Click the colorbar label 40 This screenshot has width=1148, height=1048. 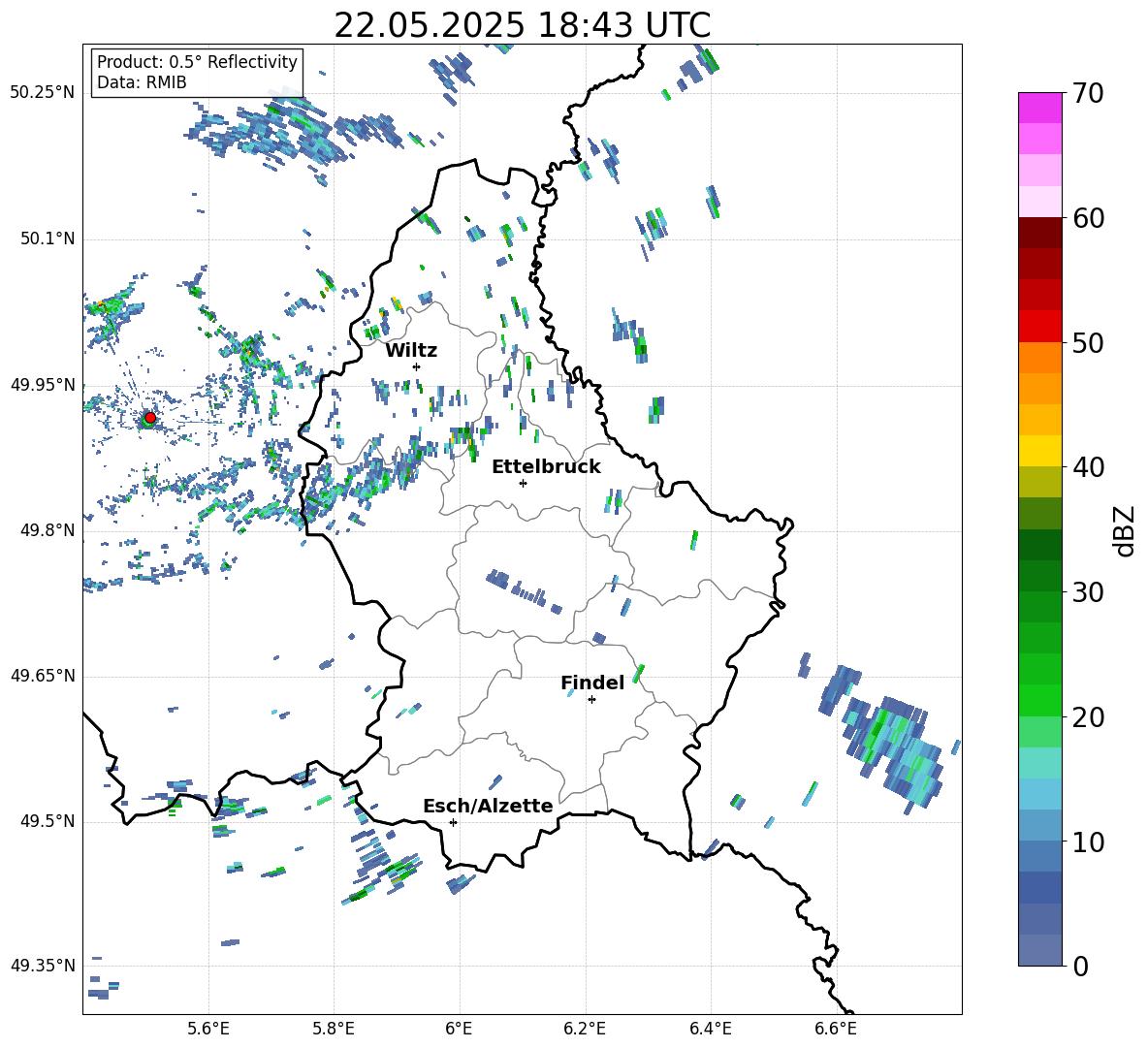coord(1087,467)
